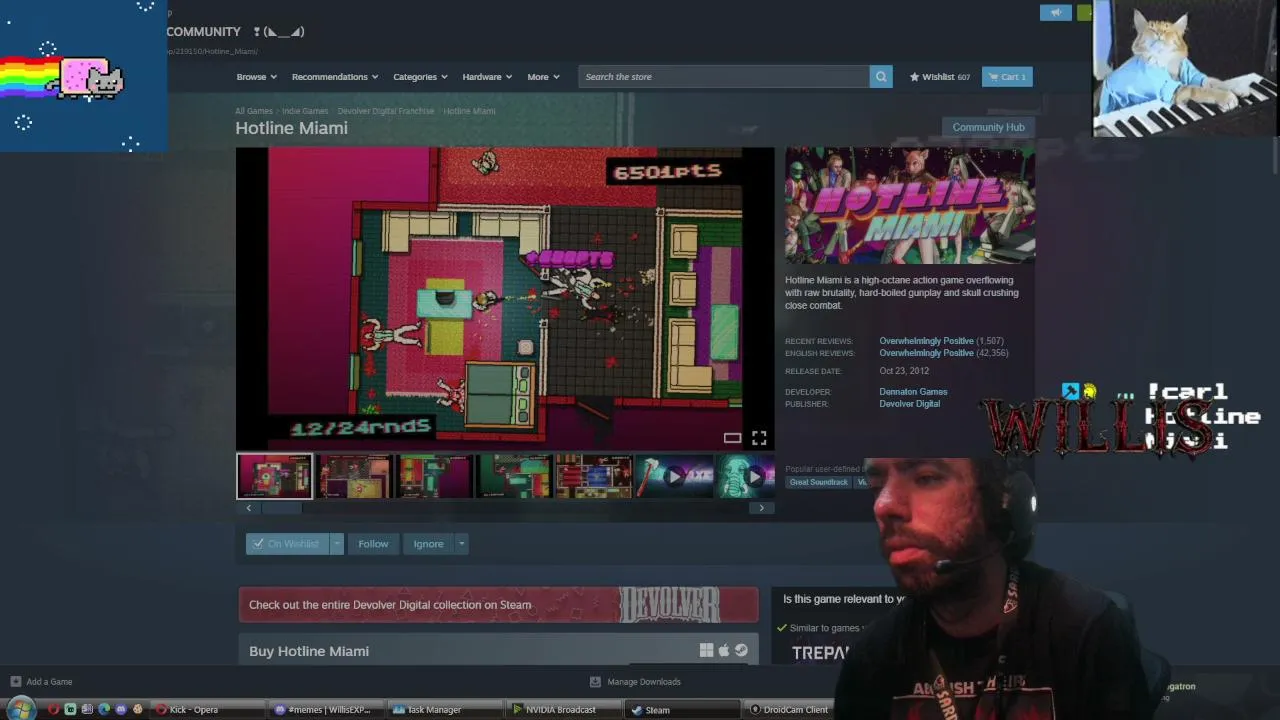Open the Community Hub button
The width and height of the screenshot is (1280, 720).
click(x=988, y=127)
